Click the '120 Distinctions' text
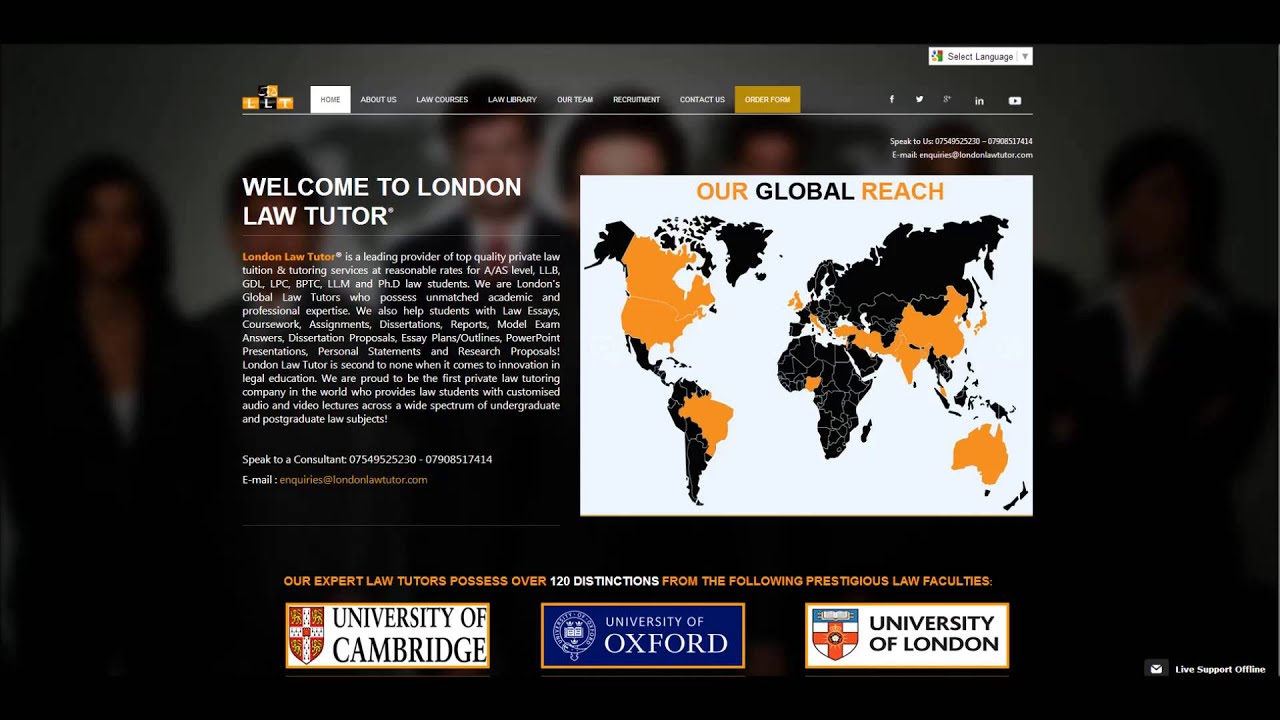Screen dimensions: 1280x720 (x=604, y=581)
